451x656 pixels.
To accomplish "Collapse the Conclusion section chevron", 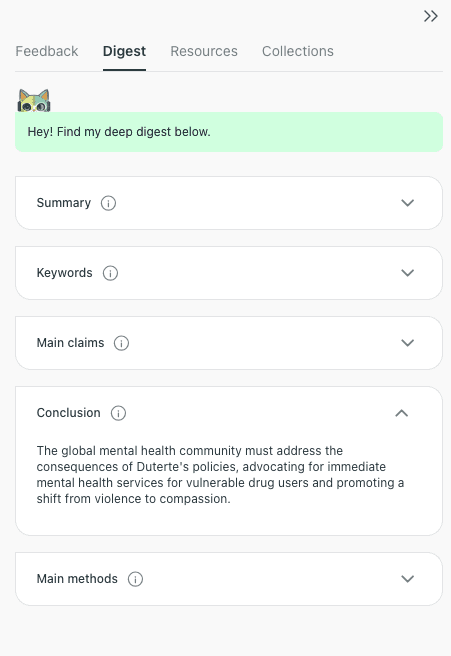I will [402, 413].
